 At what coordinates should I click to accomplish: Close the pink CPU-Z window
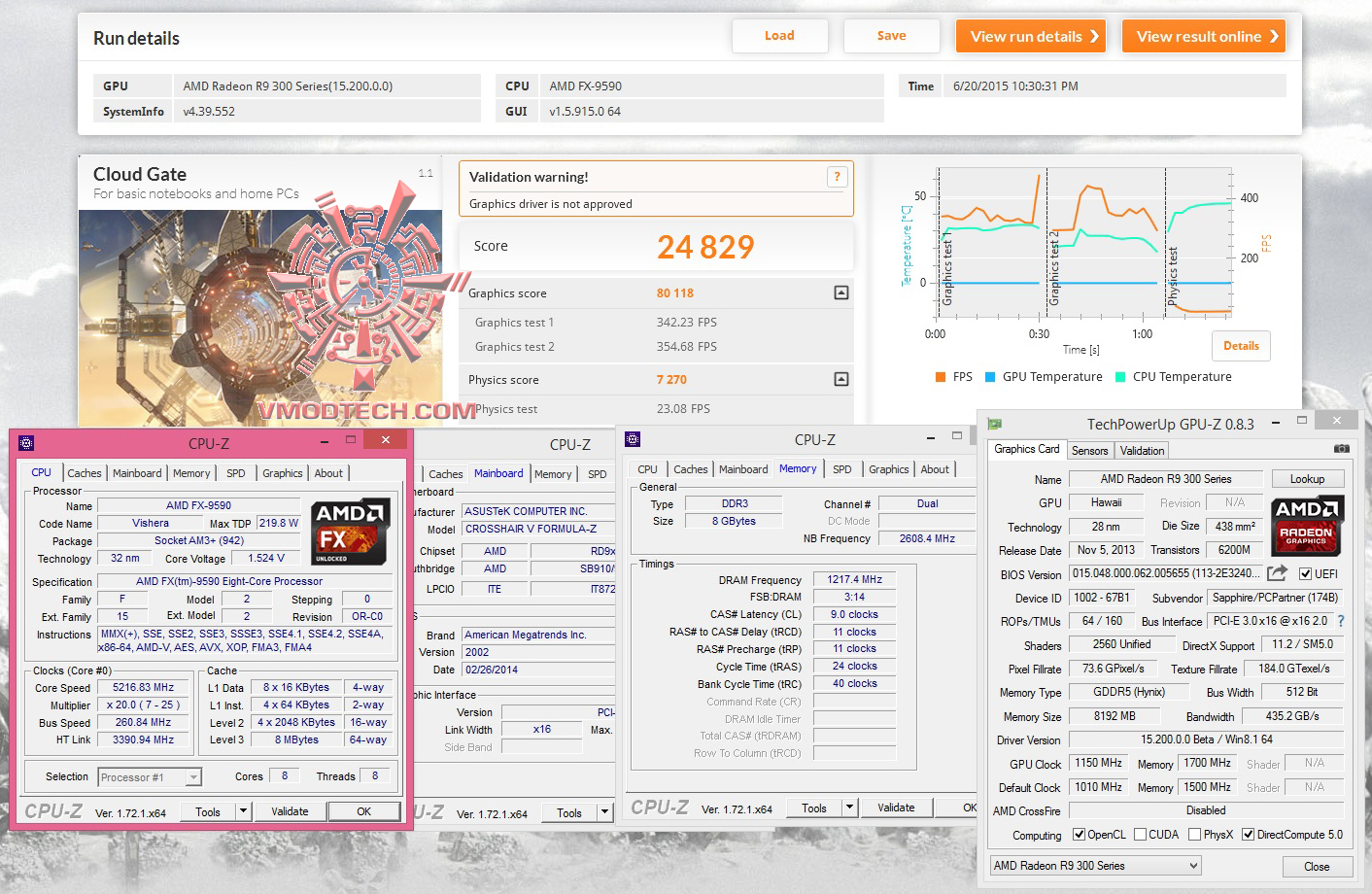[x=386, y=440]
